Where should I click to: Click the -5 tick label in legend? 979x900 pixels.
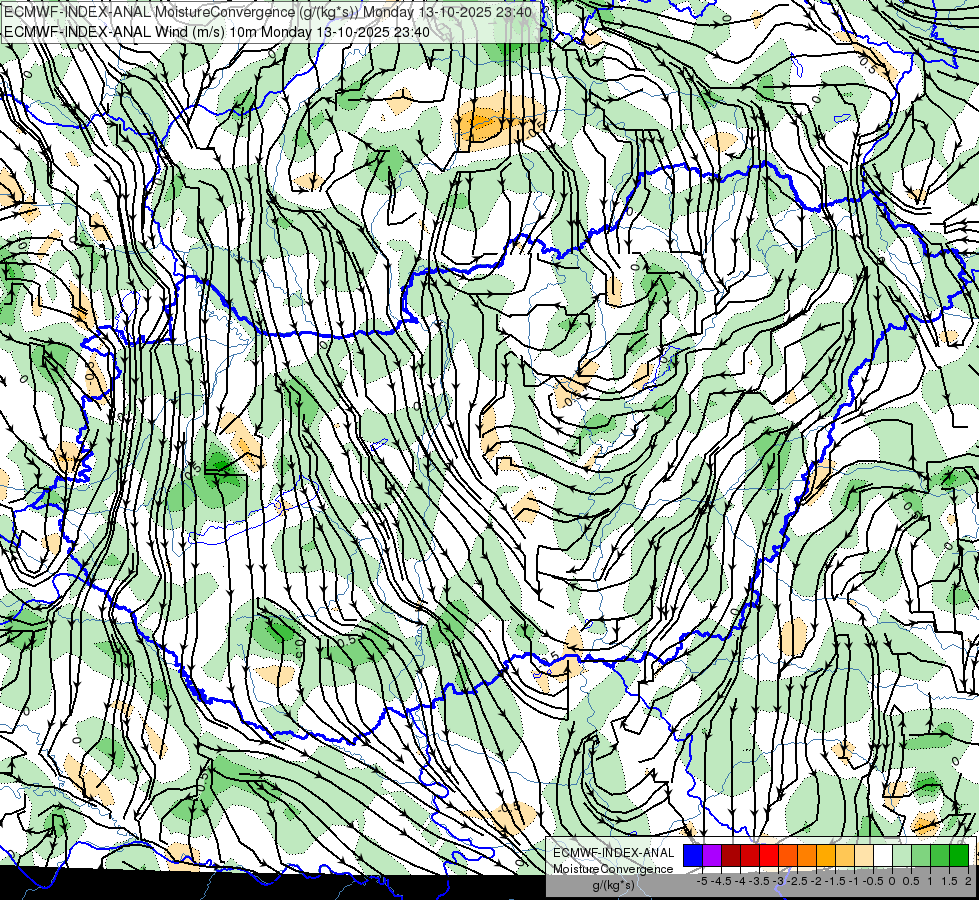[x=702, y=881]
